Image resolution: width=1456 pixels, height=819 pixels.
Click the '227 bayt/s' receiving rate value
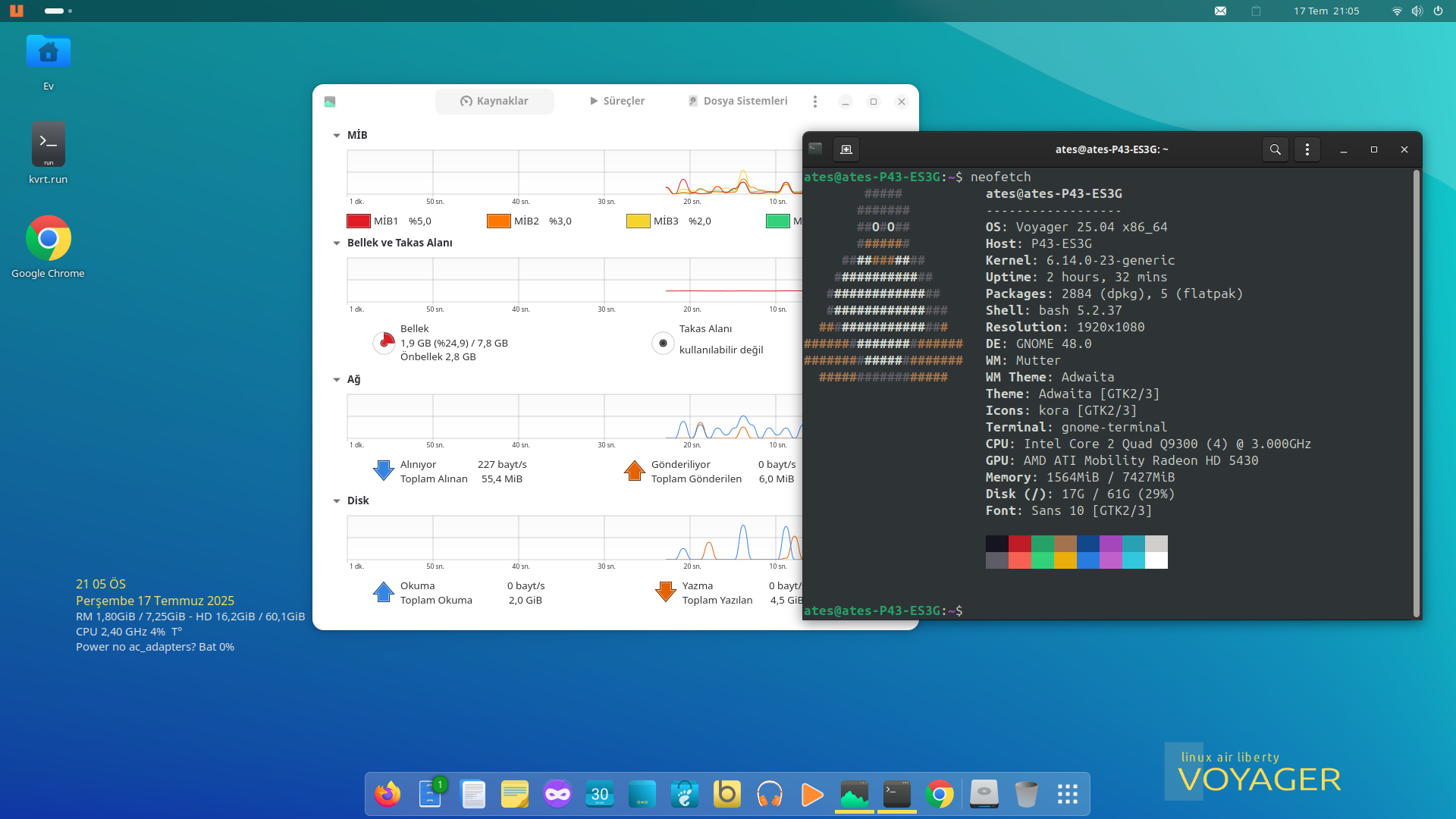pos(502,465)
